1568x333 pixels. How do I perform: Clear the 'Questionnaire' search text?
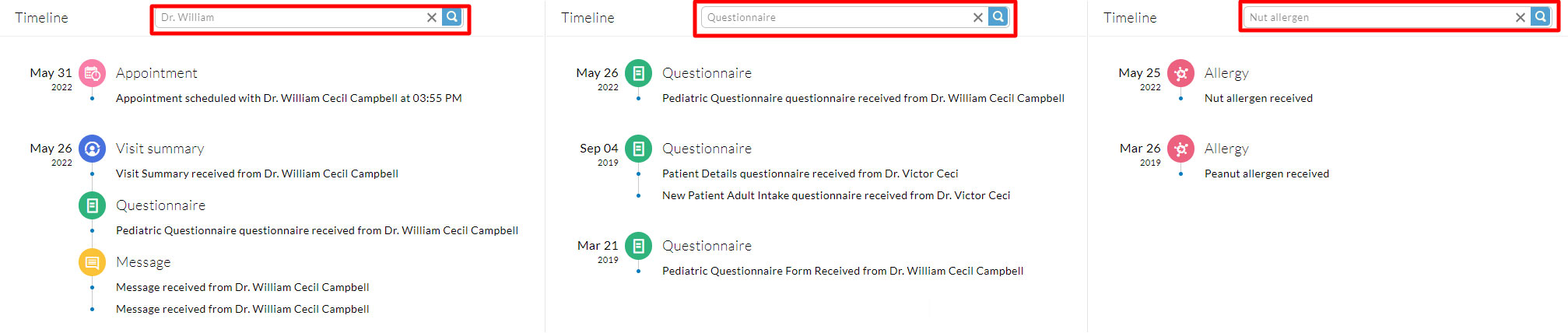click(978, 17)
